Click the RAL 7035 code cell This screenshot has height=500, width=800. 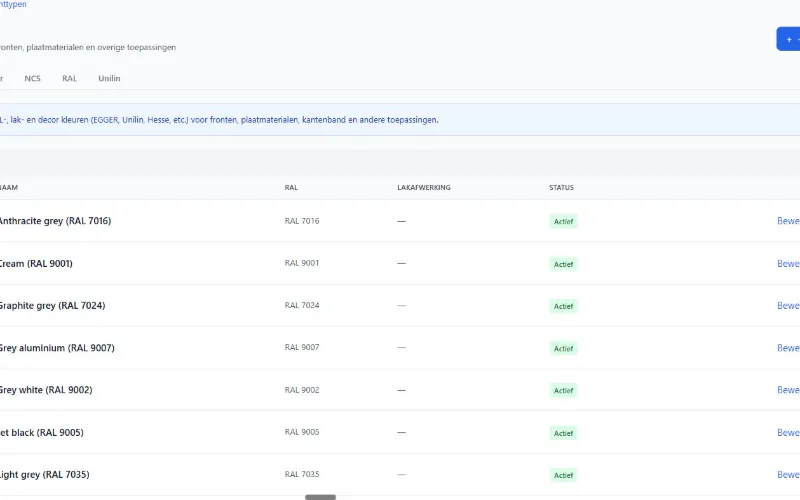click(302, 474)
